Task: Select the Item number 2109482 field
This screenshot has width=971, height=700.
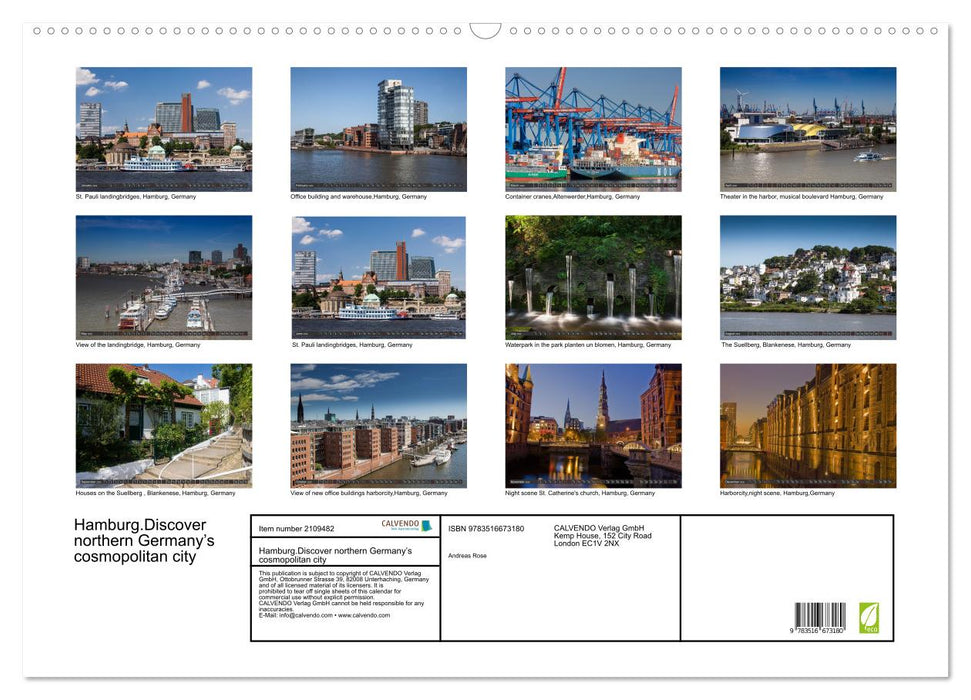Action: click(296, 529)
